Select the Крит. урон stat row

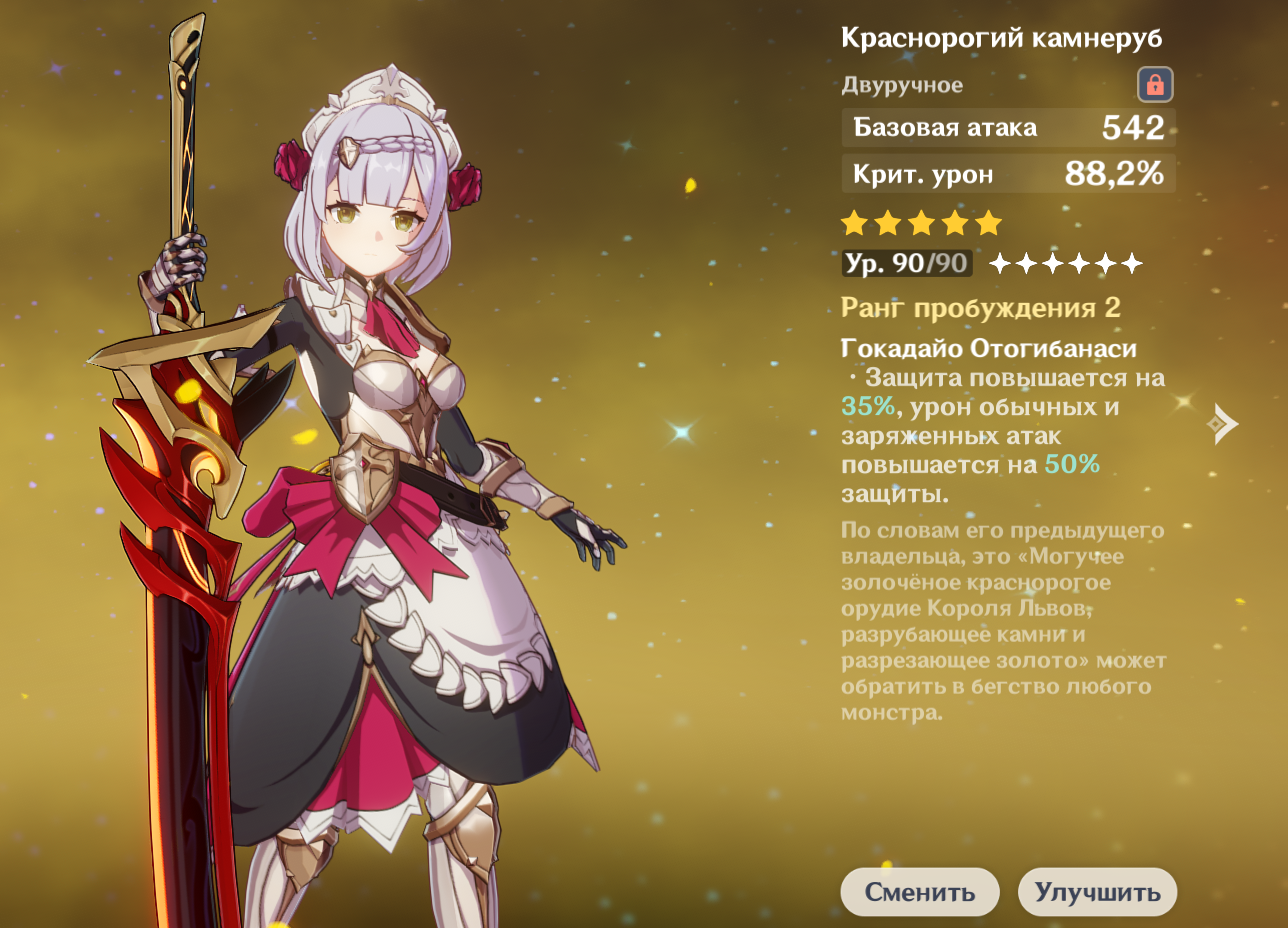[x=1008, y=174]
